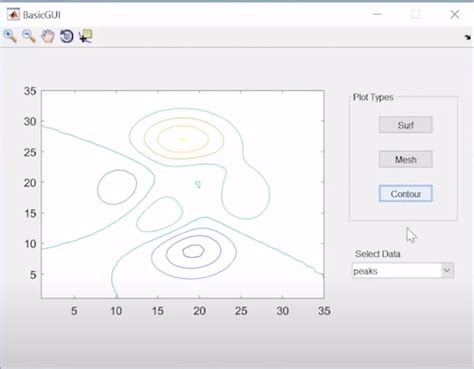Click the MATLAB logo in title bar
Image resolution: width=474 pixels, height=369 pixels.
tap(13, 14)
